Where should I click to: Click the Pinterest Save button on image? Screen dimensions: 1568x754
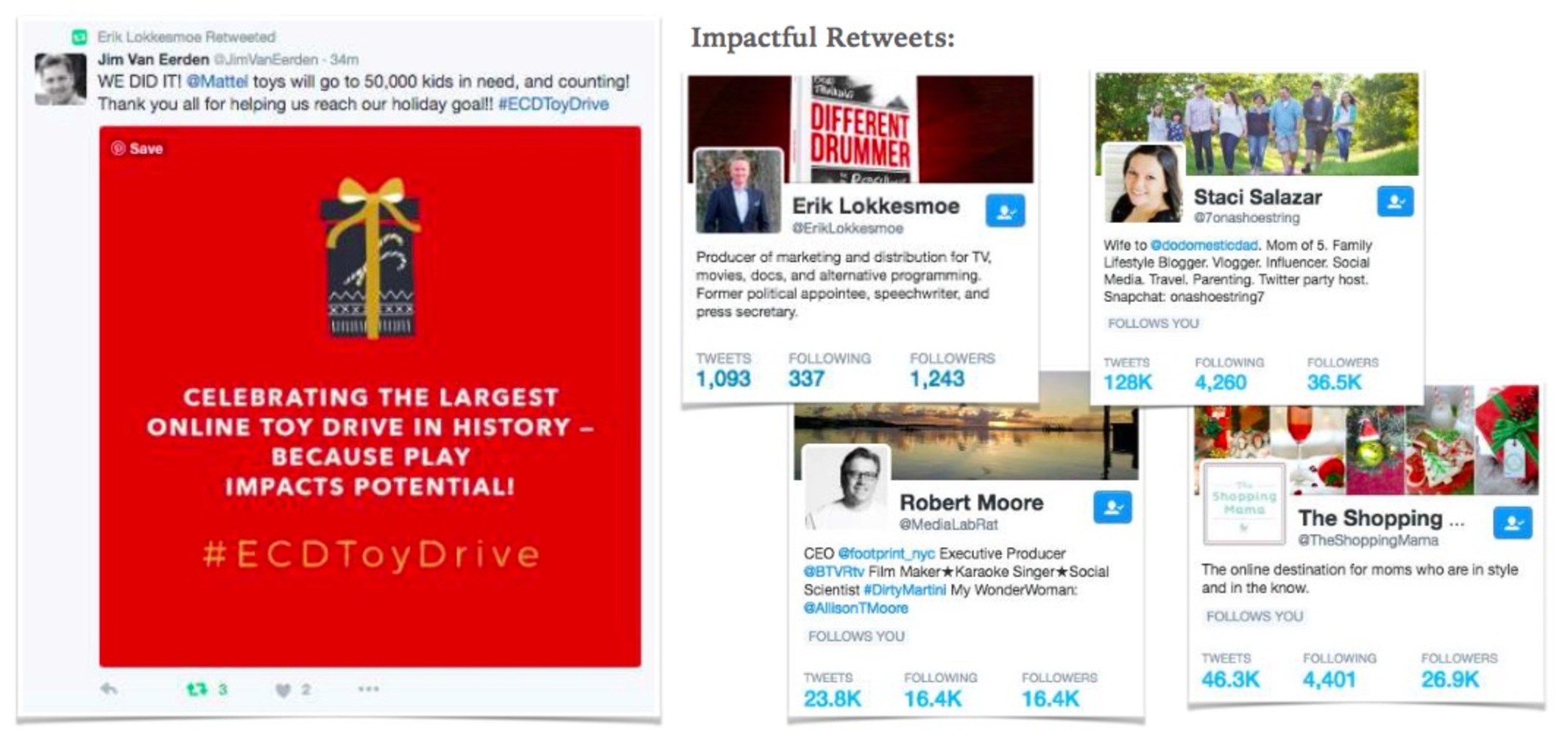coord(137,149)
